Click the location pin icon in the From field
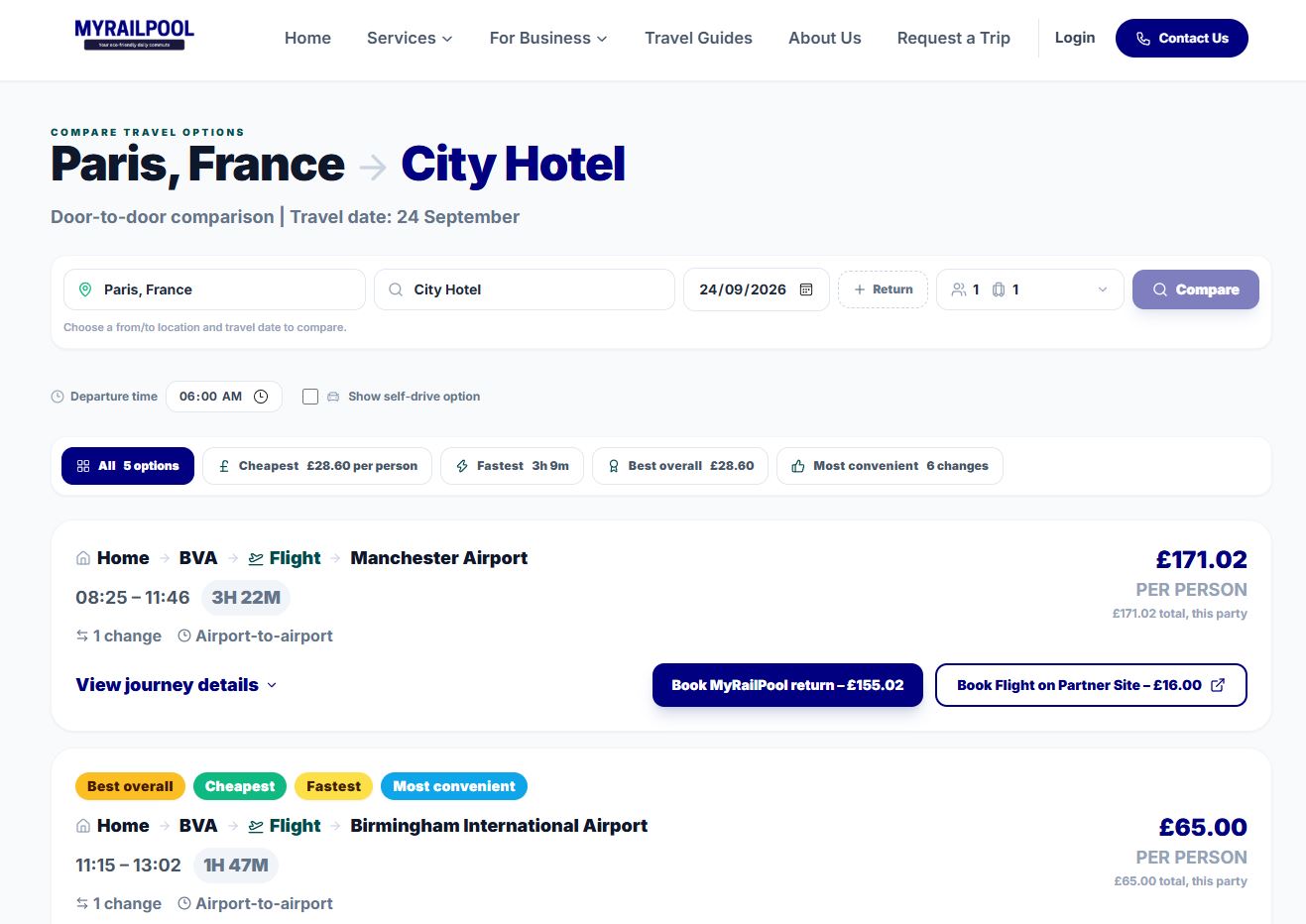1306x924 pixels. point(85,289)
